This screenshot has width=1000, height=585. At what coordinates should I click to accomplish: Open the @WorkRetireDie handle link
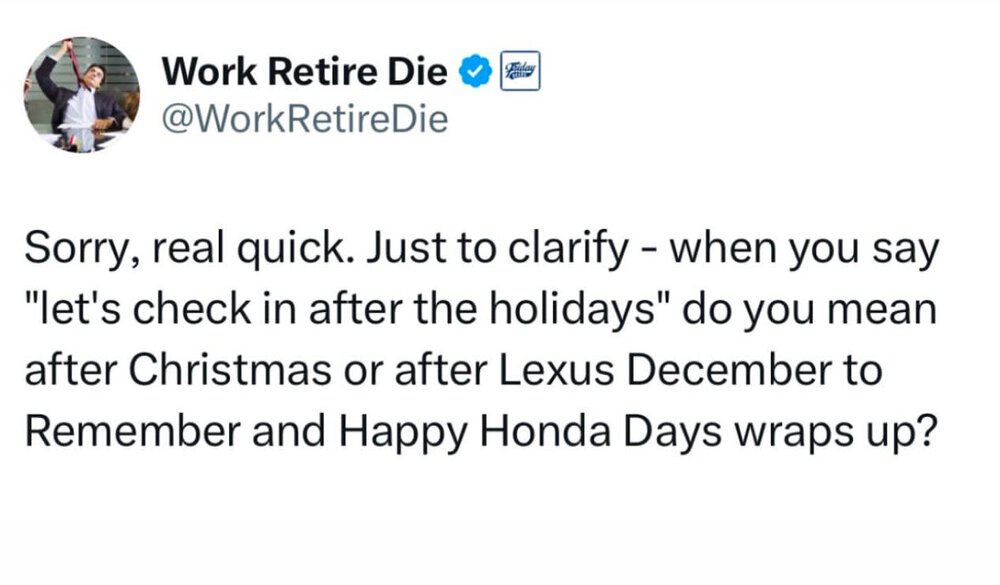pos(305,119)
